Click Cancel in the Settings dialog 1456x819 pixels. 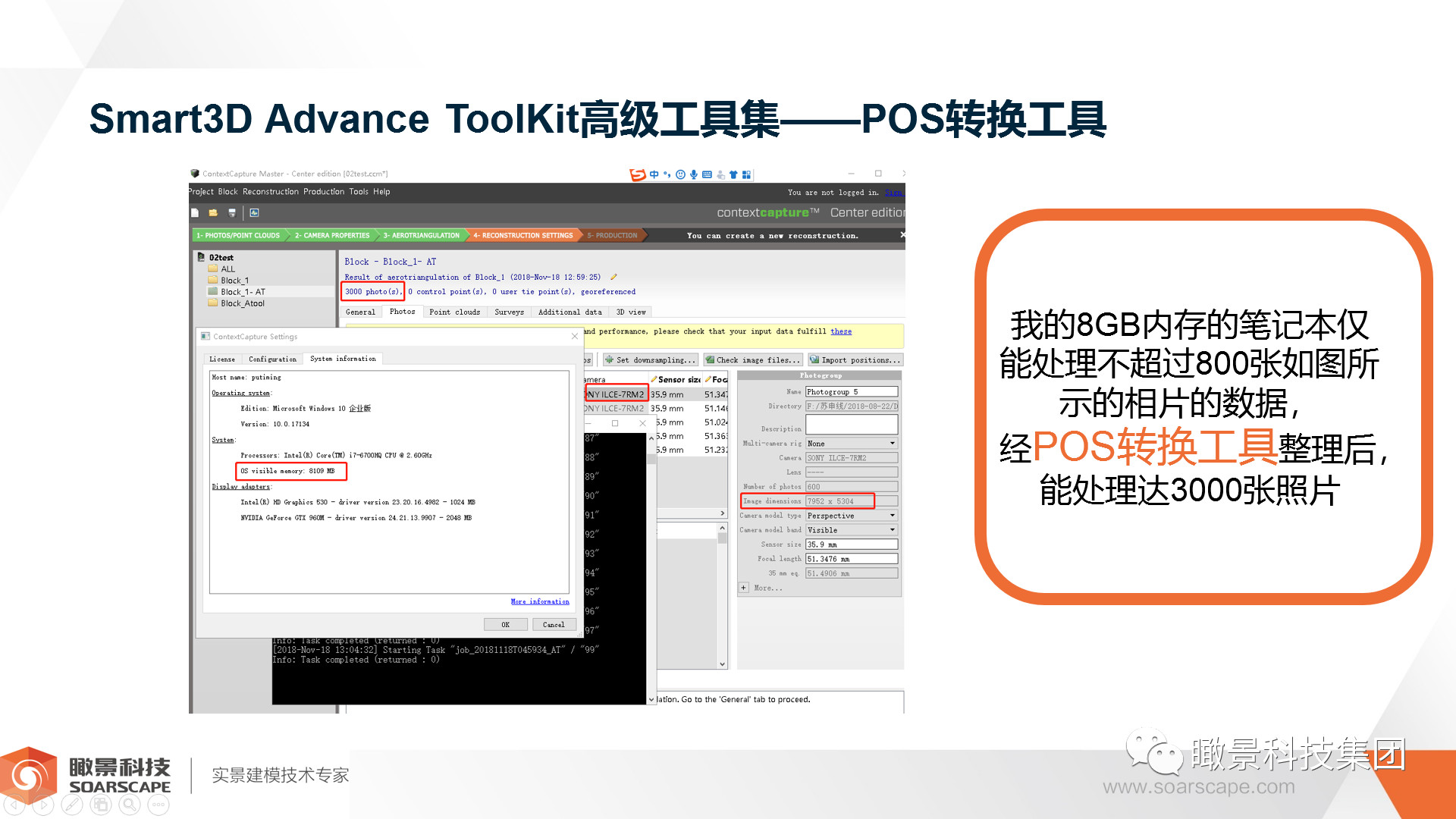[x=554, y=625]
